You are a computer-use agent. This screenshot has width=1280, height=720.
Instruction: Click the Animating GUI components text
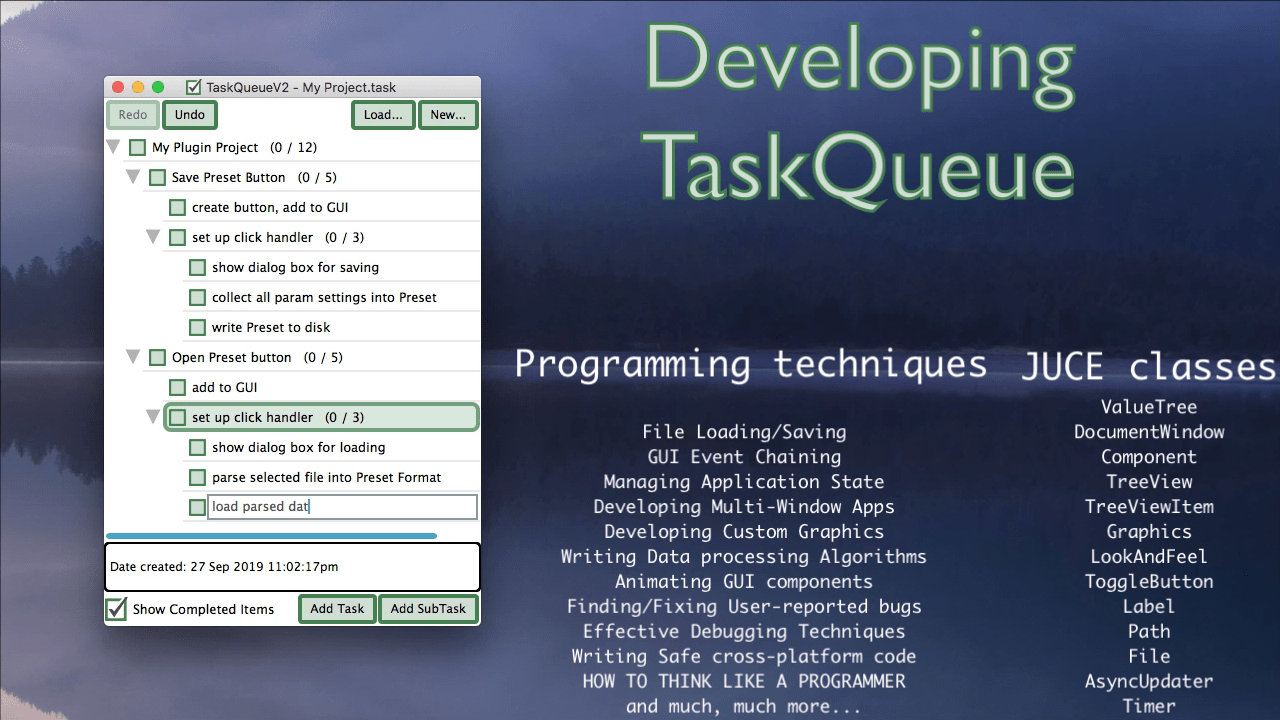744,582
